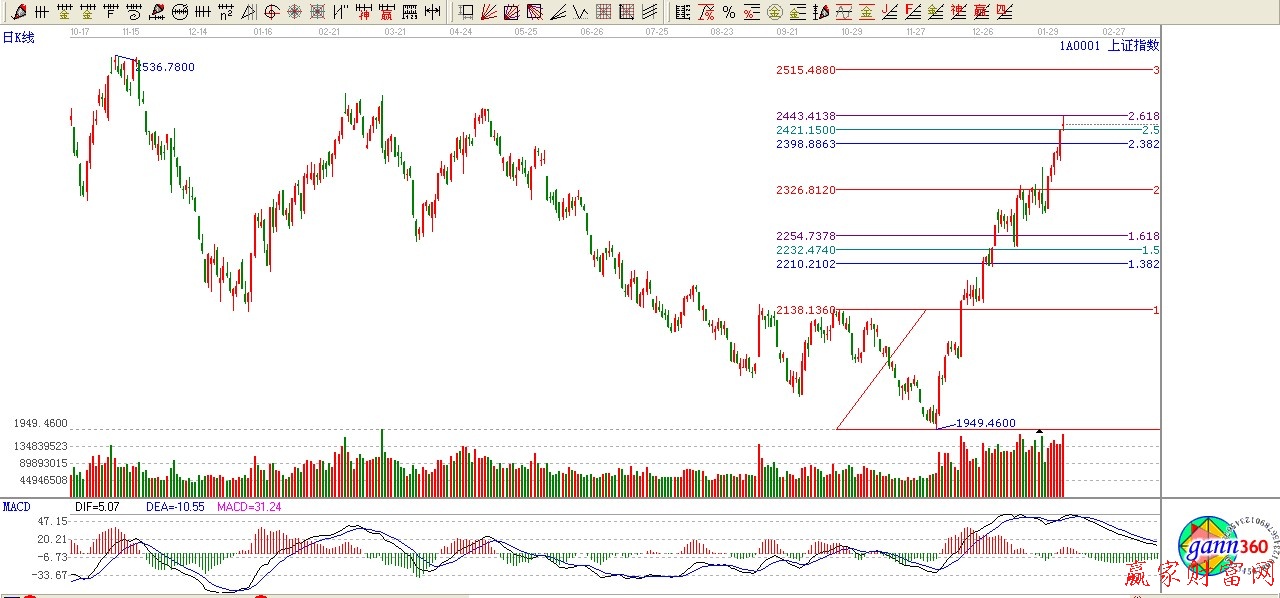The width and height of the screenshot is (1280, 598).
Task: Click the 日K线 period label
Action: (18, 37)
